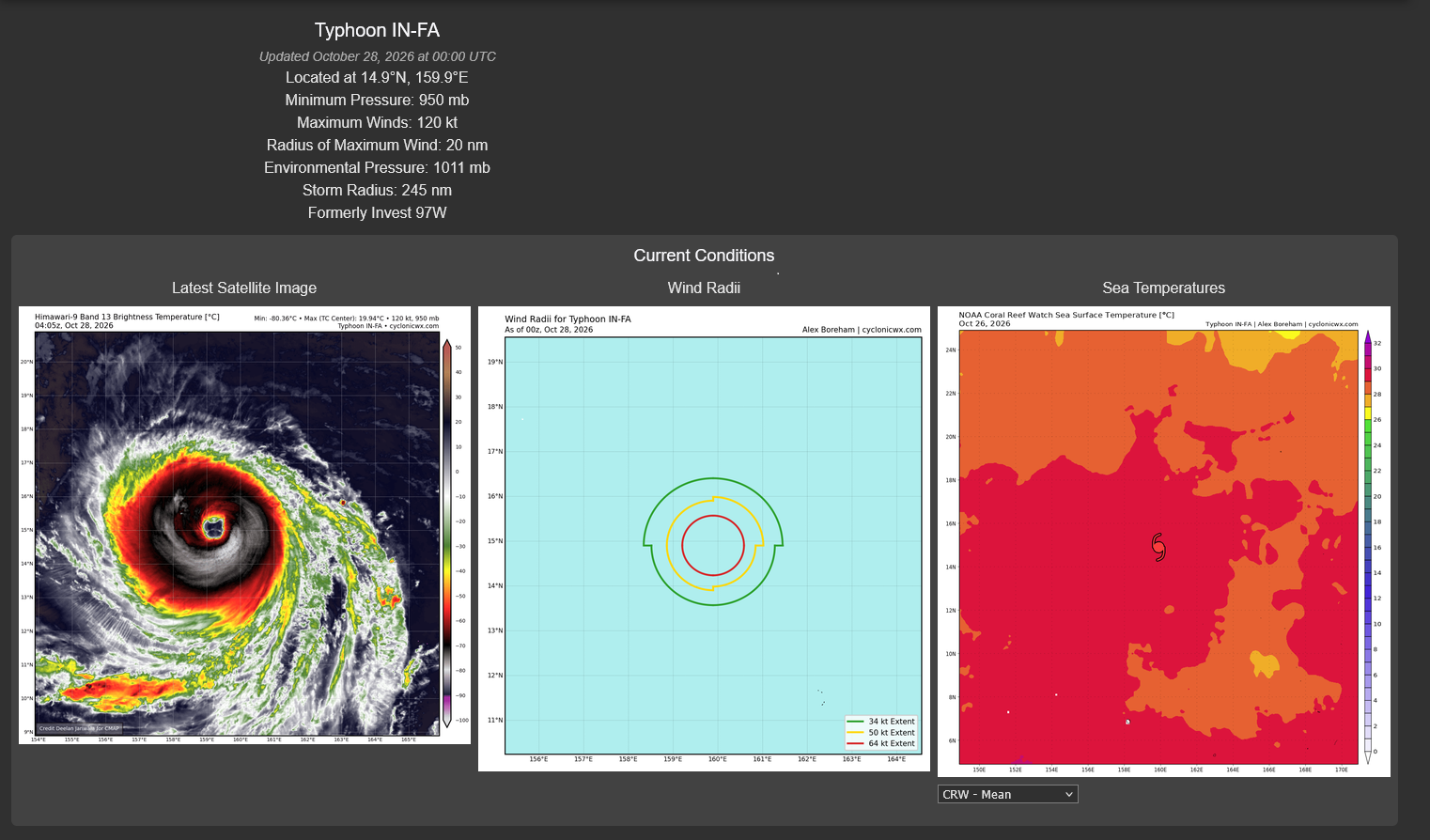Click 'Environmental Pressure: 1011 mb'
1430x840 pixels.
(377, 168)
